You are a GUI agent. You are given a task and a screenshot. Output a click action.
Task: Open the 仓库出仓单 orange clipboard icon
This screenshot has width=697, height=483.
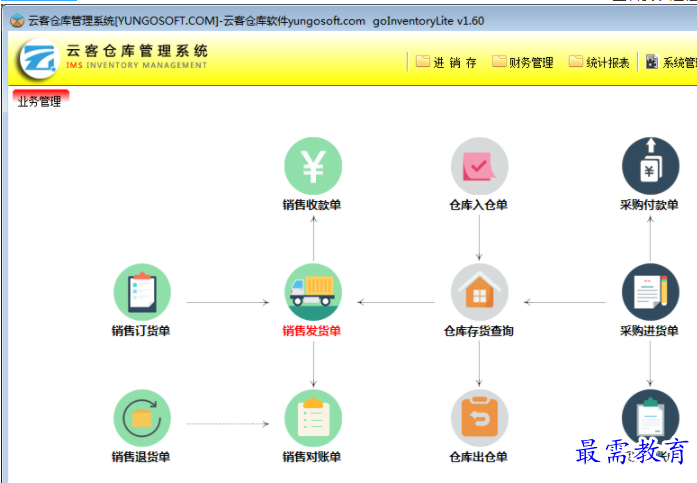(480, 418)
